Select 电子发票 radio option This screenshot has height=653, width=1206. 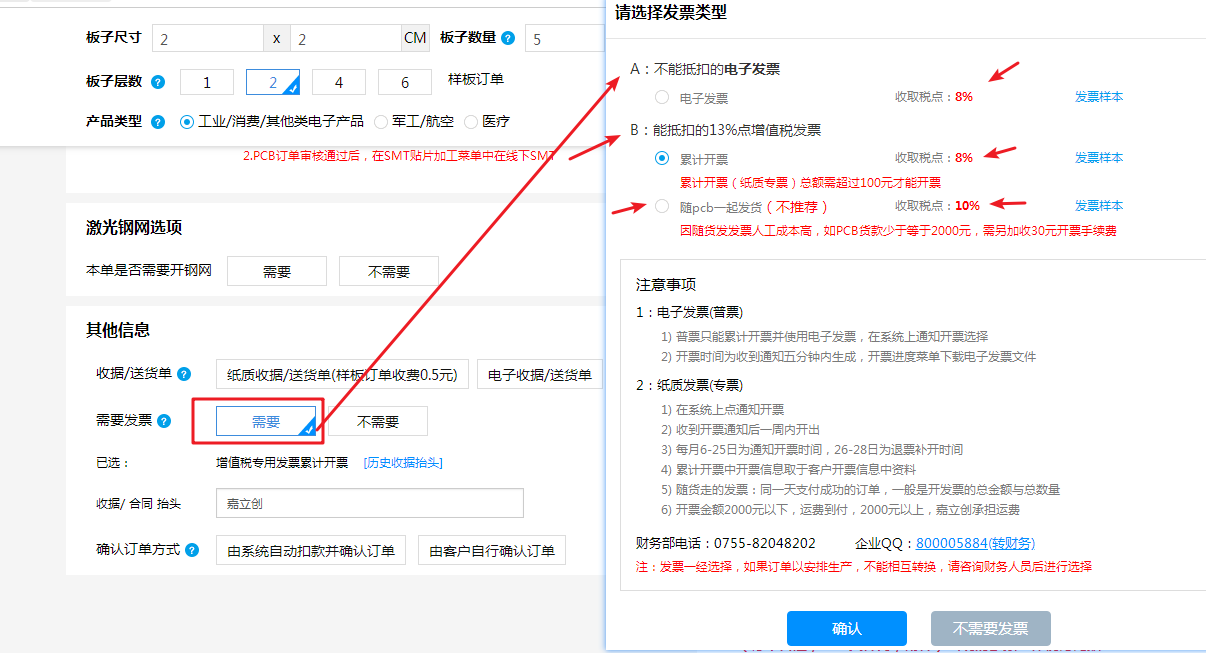coord(662,98)
